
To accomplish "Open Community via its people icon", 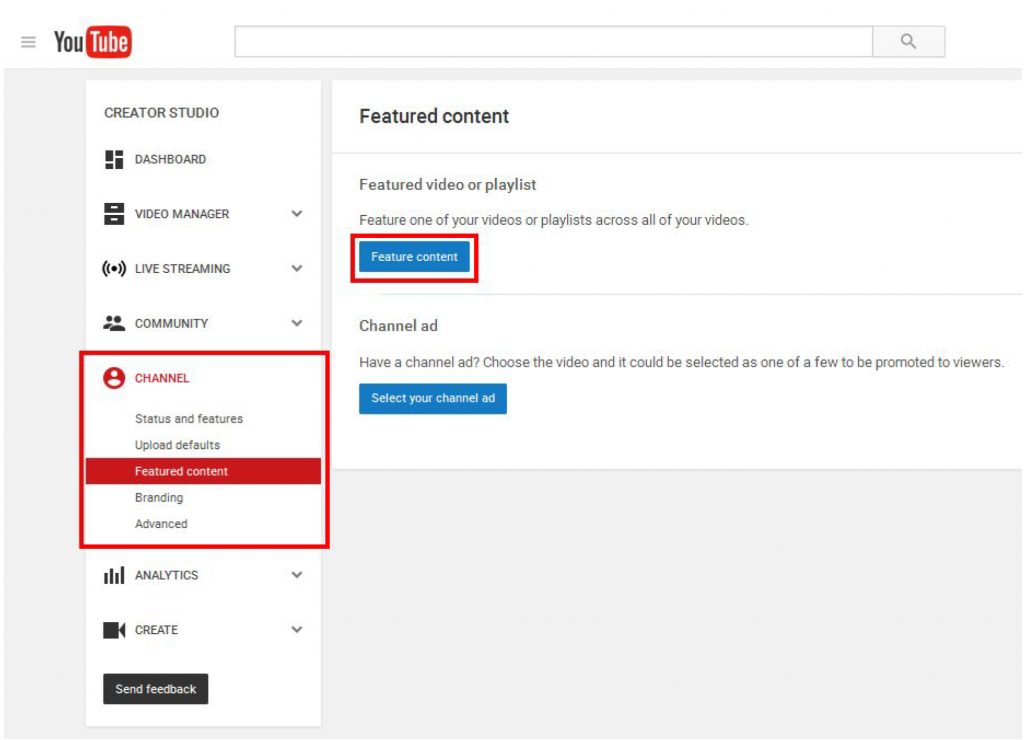I will click(x=113, y=323).
